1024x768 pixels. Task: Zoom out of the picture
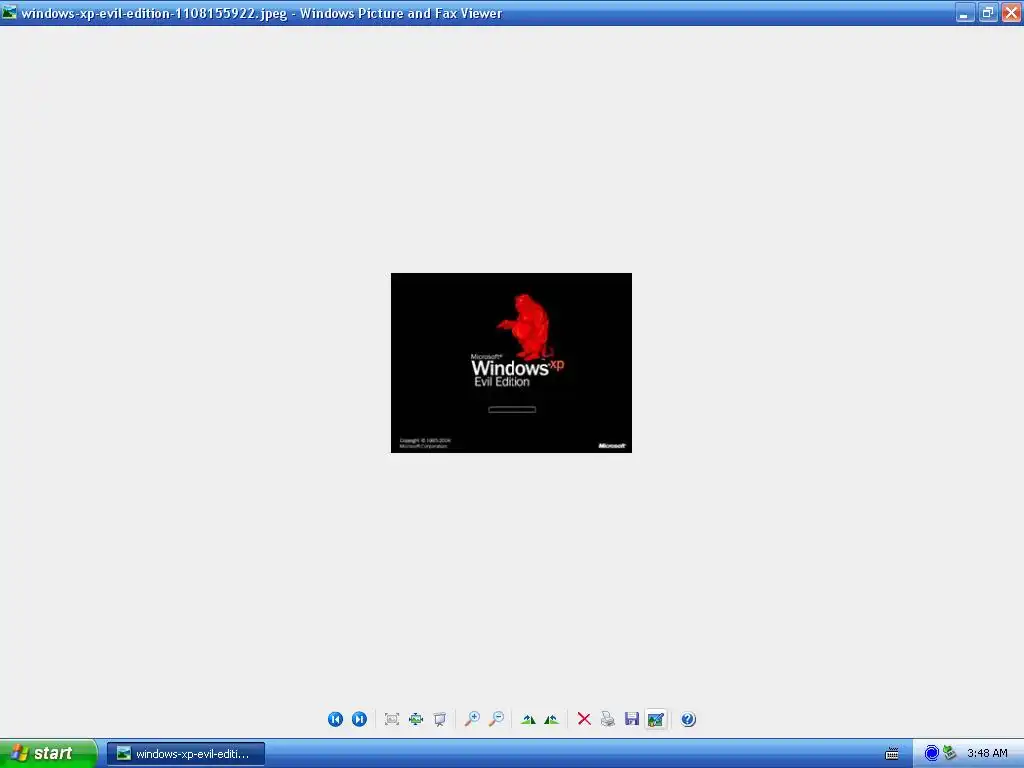(496, 719)
